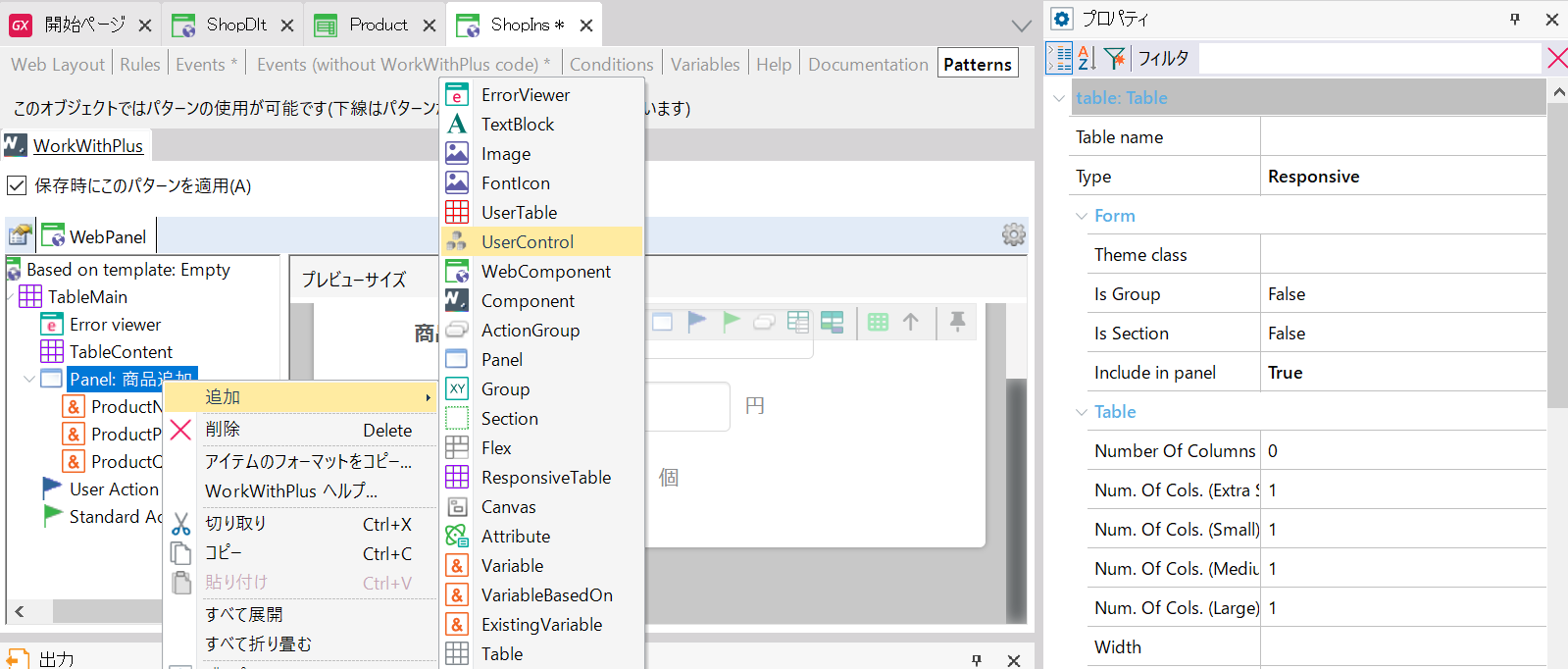Choose 削除 from the context menu

(x=301, y=430)
